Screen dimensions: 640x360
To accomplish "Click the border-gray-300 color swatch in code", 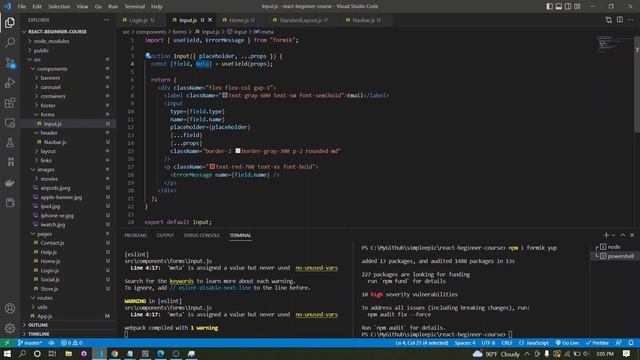I will tap(238, 151).
